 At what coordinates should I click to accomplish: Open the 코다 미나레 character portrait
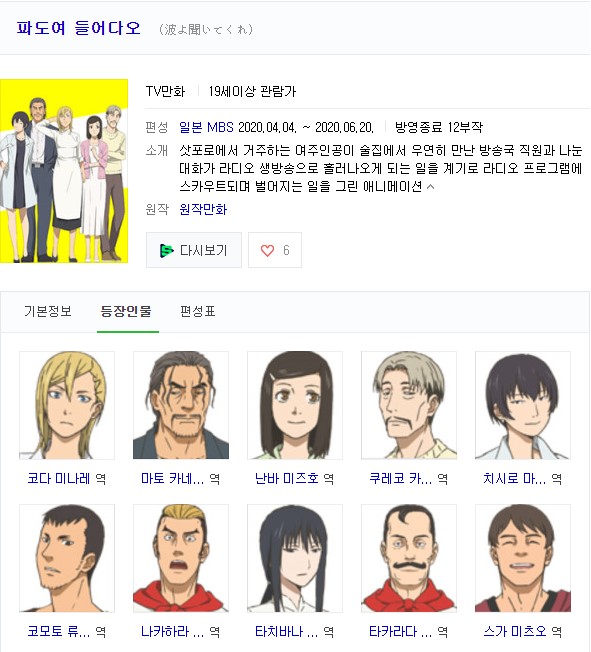pyautogui.click(x=67, y=405)
